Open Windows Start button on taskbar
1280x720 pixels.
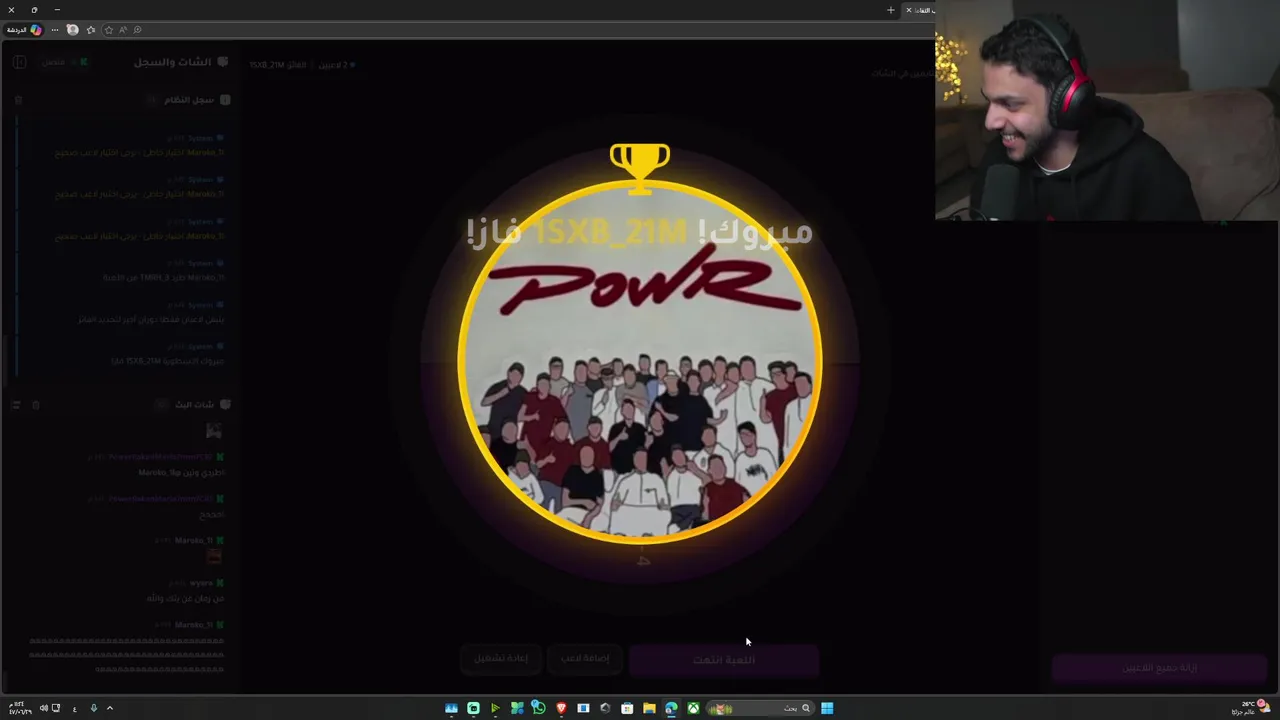[827, 708]
